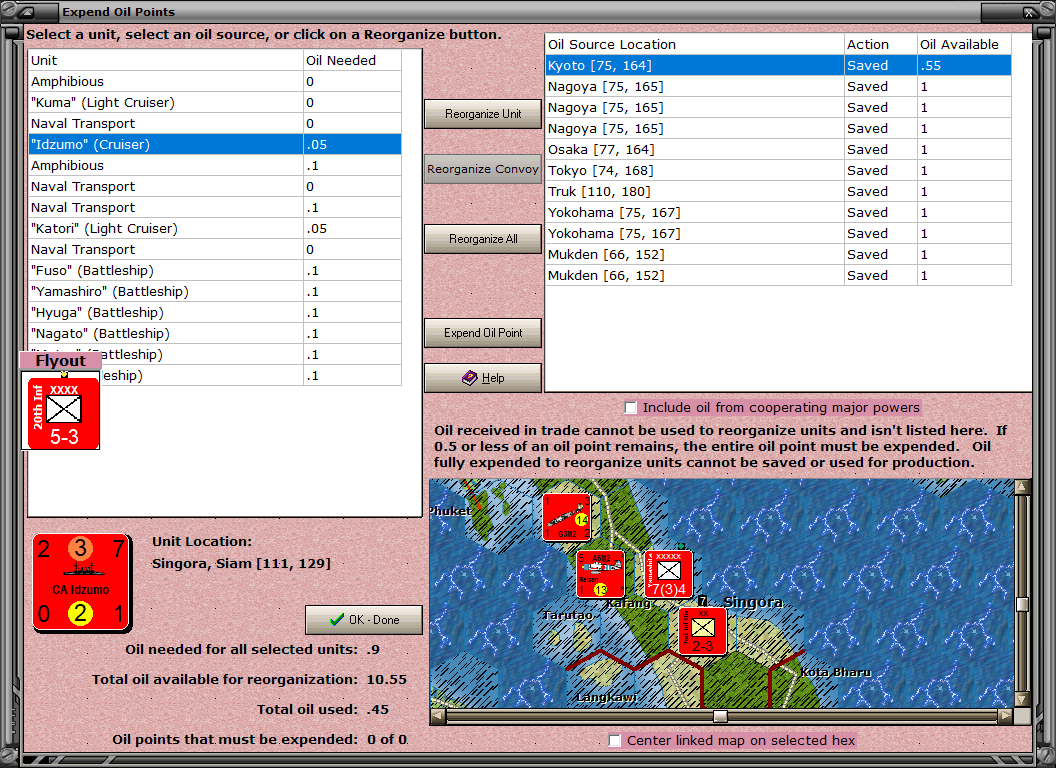Click the map vertical scrollbar thumb

[x=1022, y=604]
